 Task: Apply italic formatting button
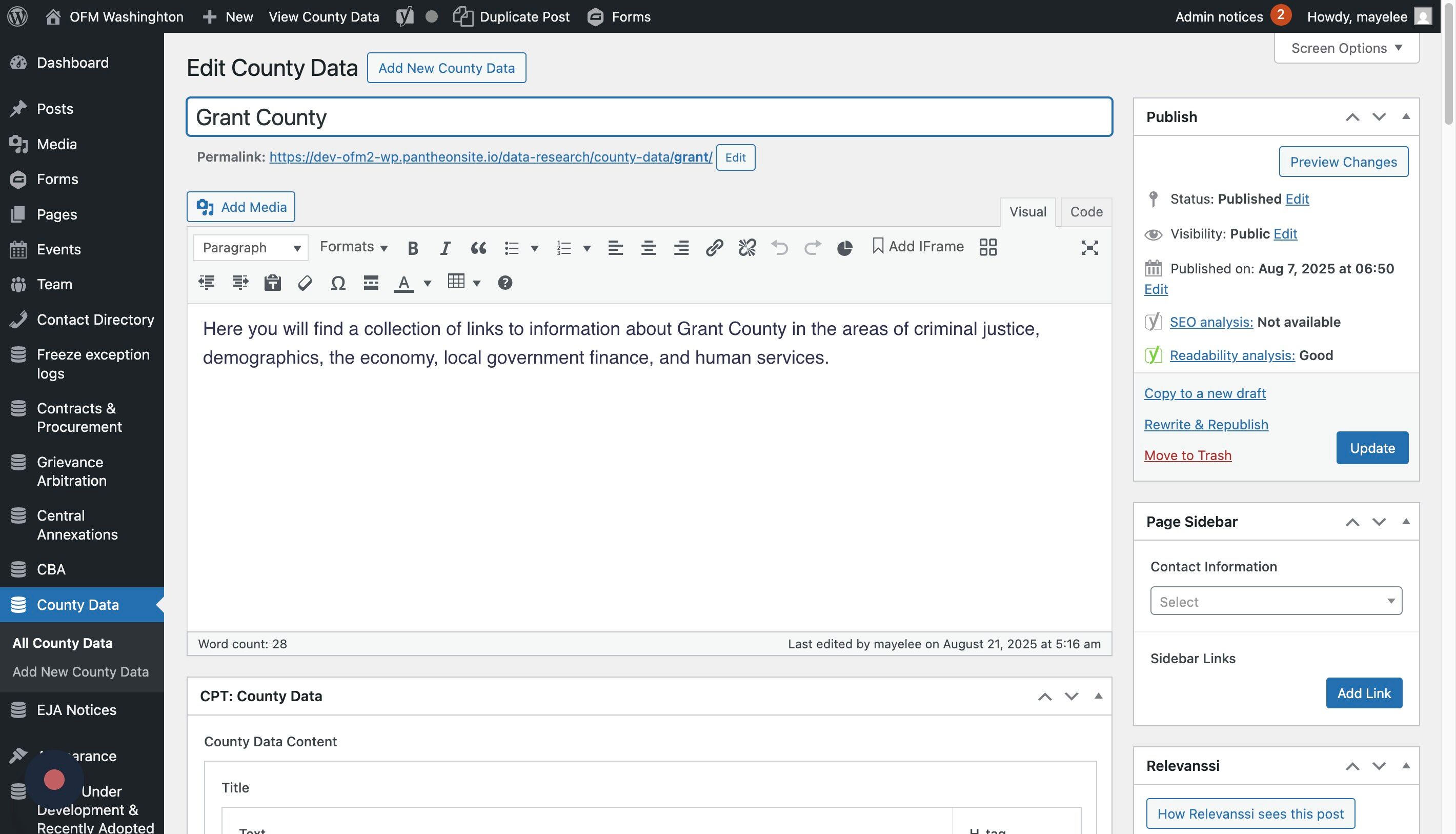pos(445,247)
